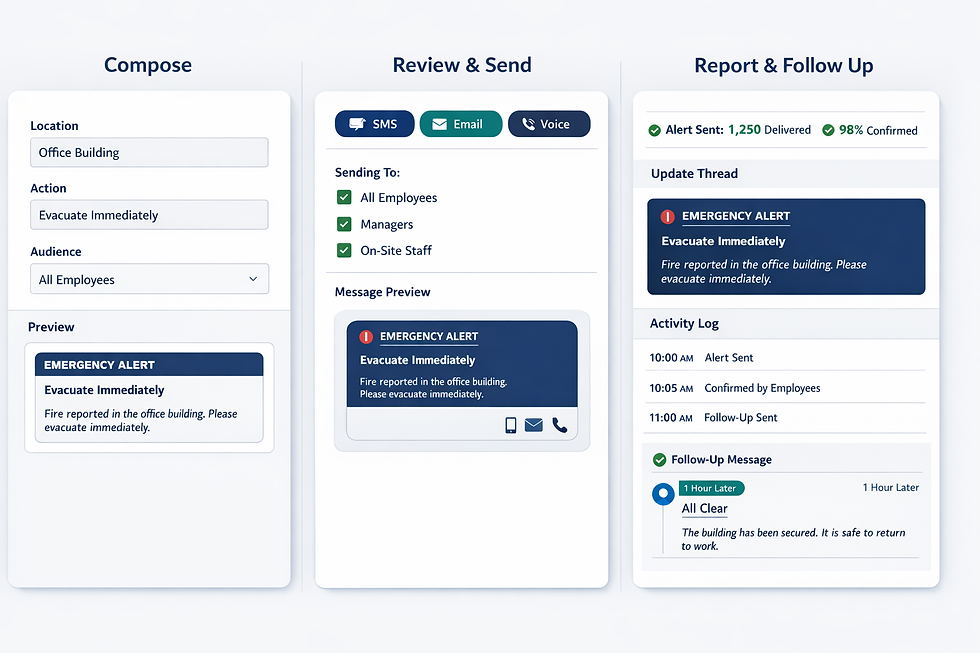Screen dimensions: 980x653
Task: Click the Action field Evacuate Immediately
Action: click(149, 215)
